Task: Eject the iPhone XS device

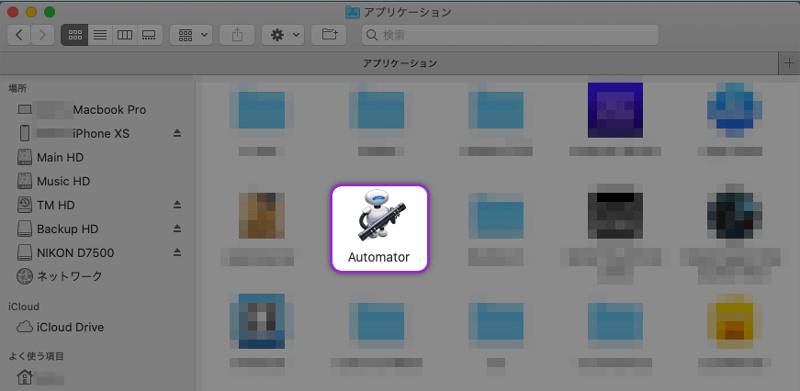Action: coord(177,134)
